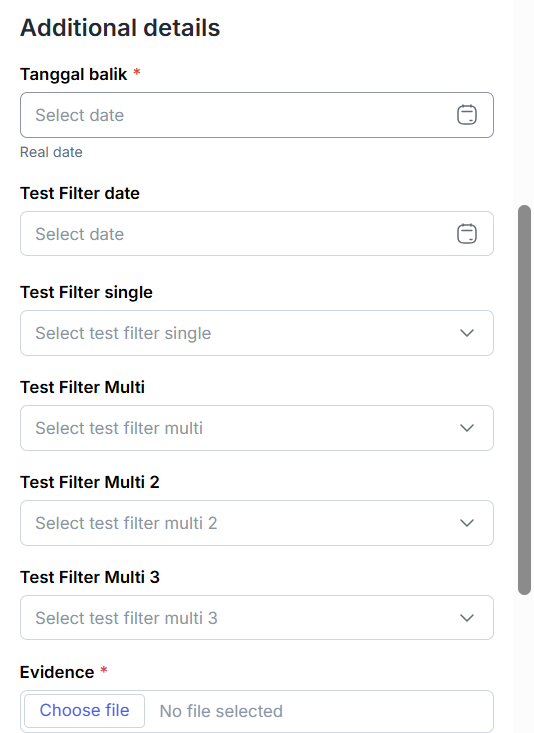Click Test Filter date input field

(x=257, y=234)
